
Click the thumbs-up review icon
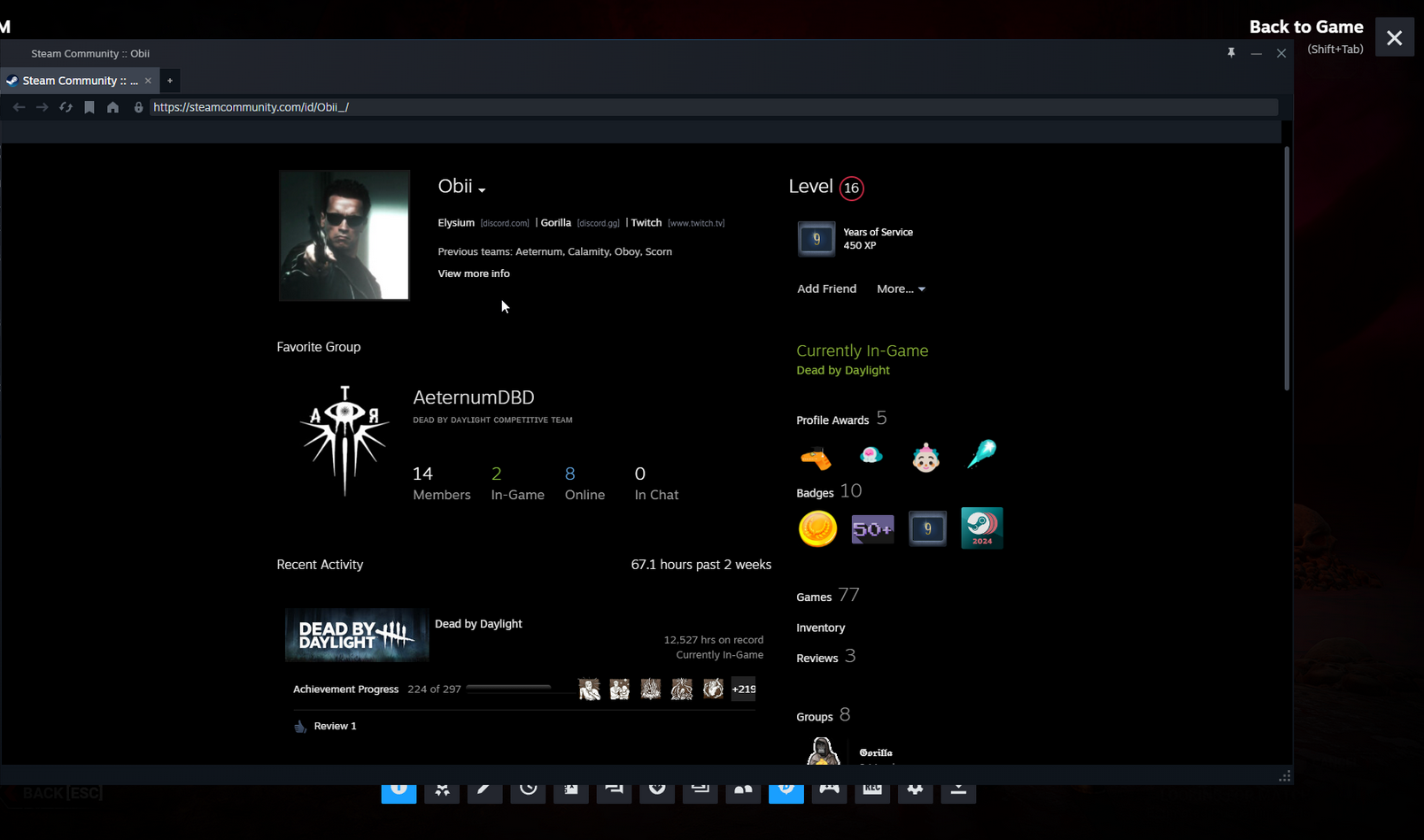pyautogui.click(x=300, y=726)
